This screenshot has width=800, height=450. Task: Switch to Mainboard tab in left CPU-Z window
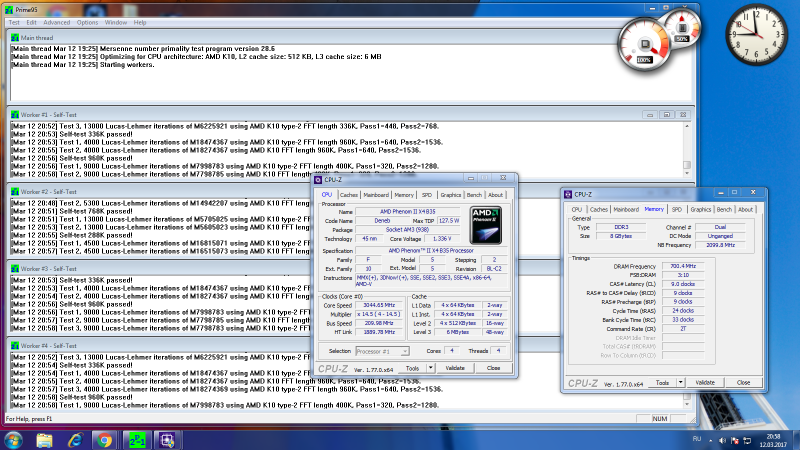pos(376,195)
